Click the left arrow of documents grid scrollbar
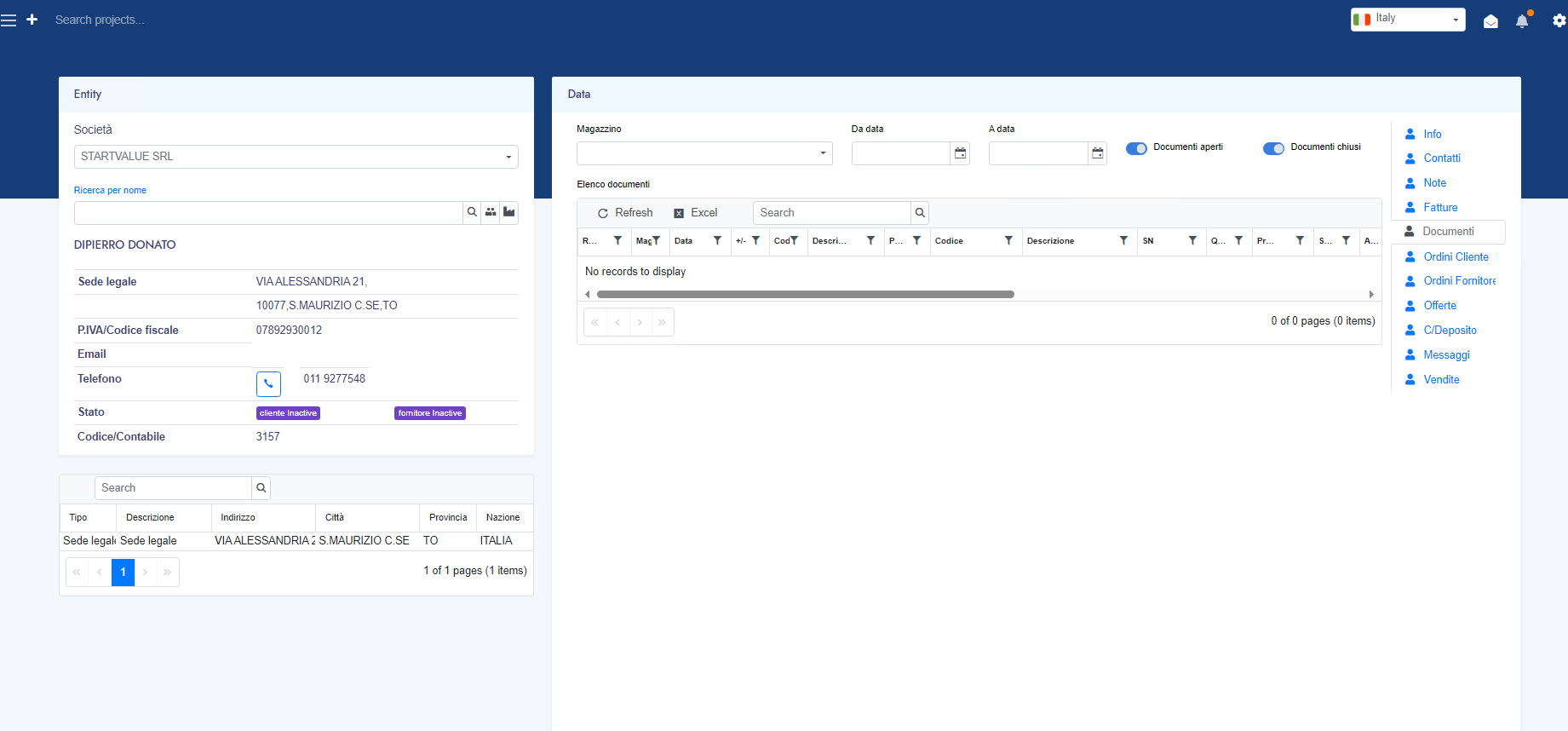Screen dimensions: 1568x731 587,295
